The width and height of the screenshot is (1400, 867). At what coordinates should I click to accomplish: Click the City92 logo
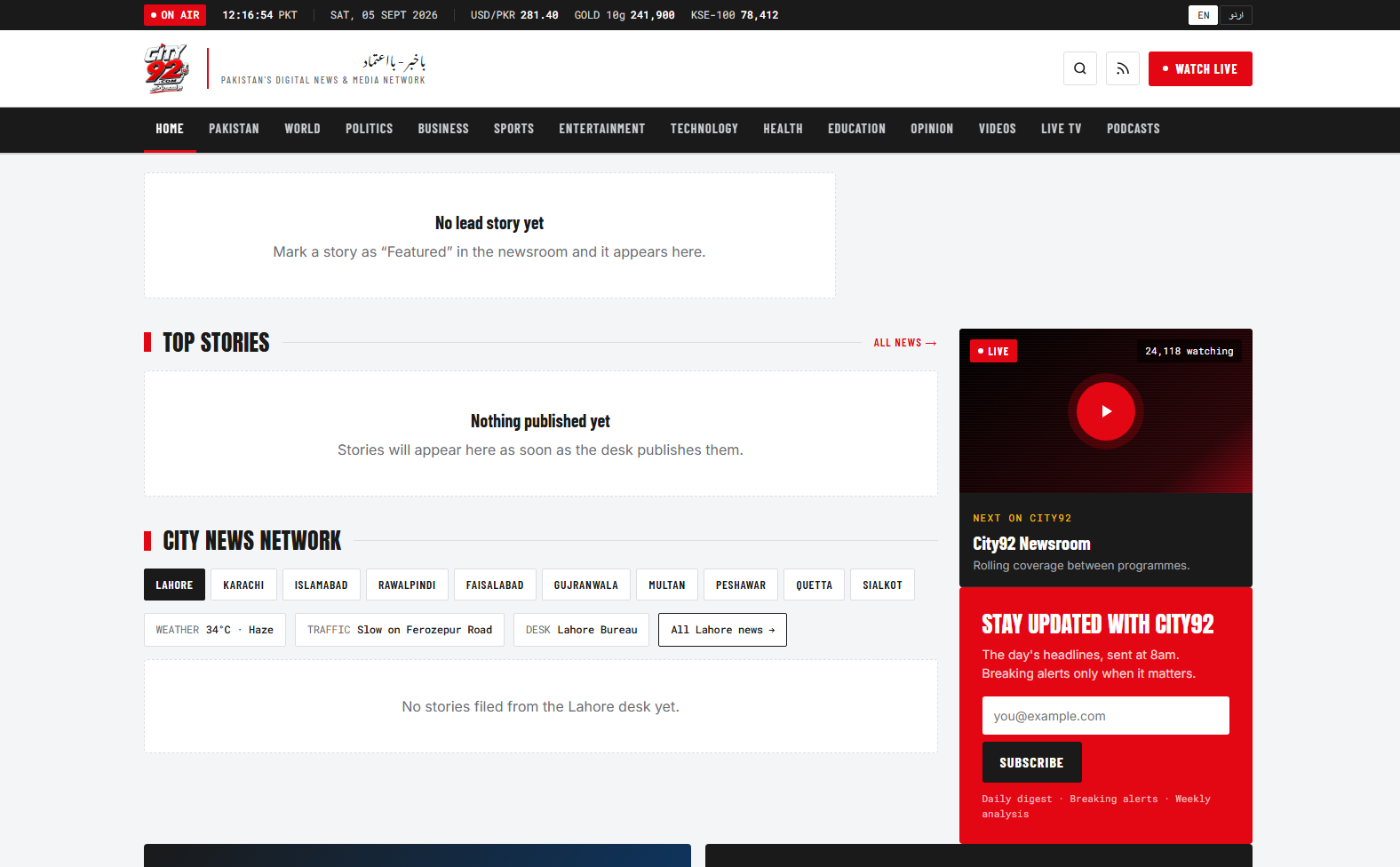tap(167, 68)
